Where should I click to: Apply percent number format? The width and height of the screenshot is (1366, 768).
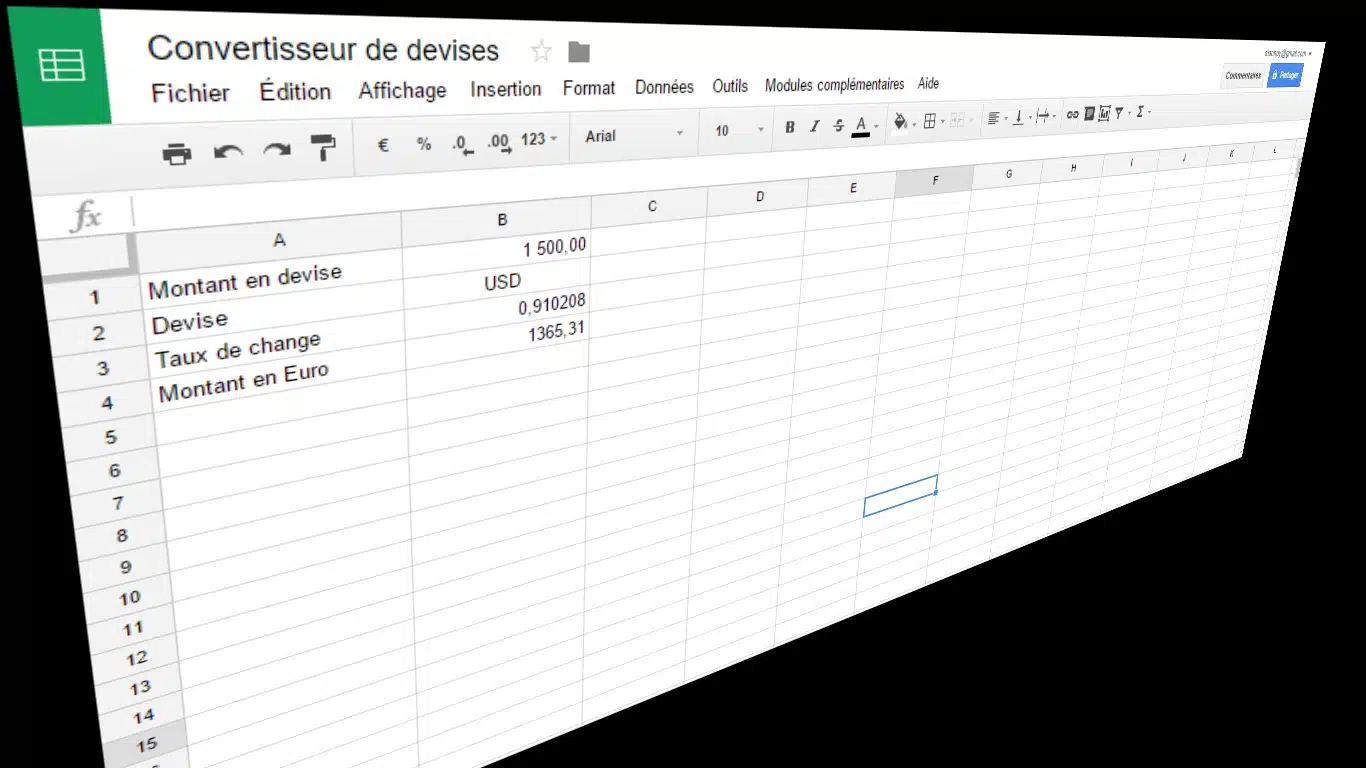click(424, 144)
